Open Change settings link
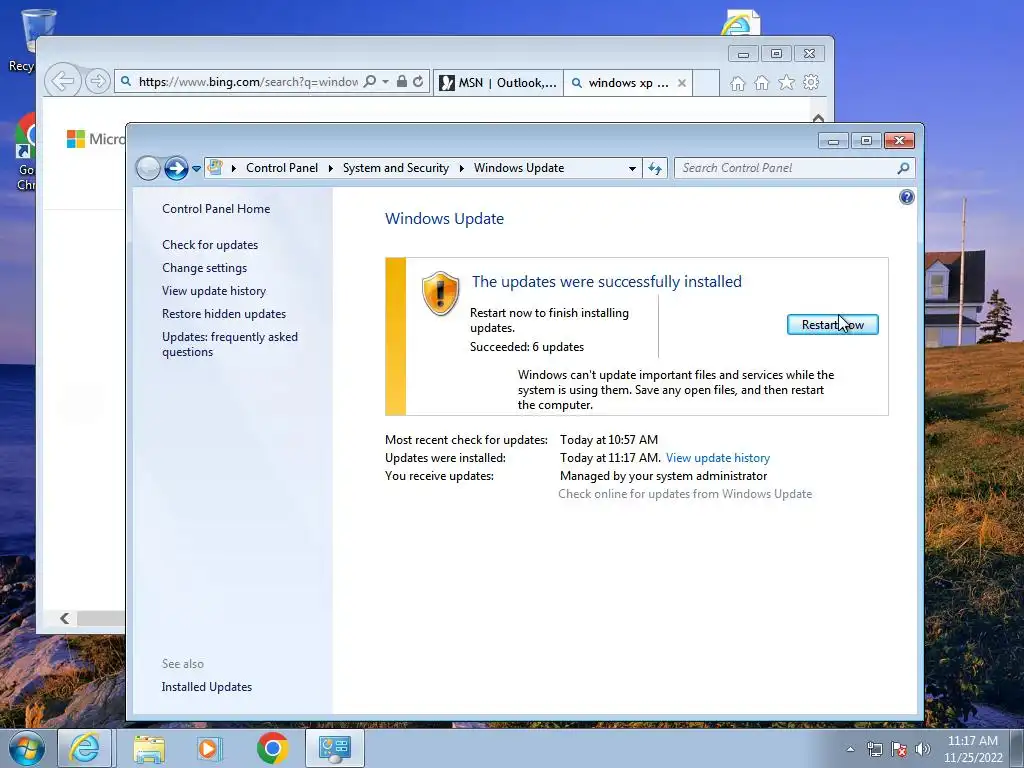Viewport: 1024px width, 768px height. click(x=204, y=268)
